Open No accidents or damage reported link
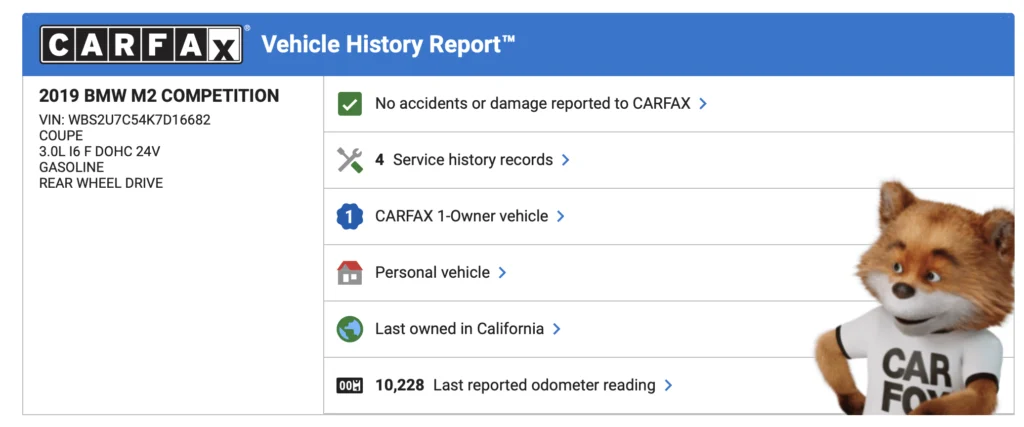 (532, 103)
